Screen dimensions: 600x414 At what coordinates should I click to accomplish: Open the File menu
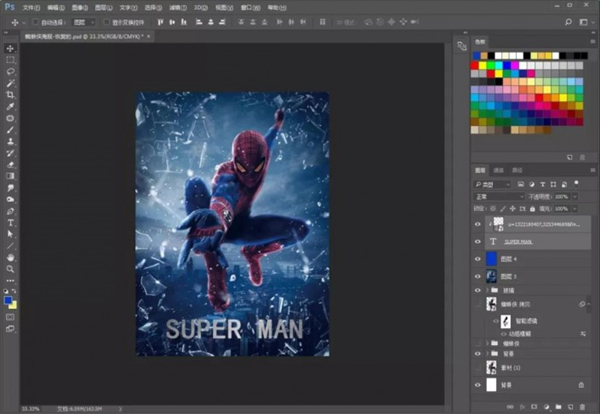(x=31, y=5)
